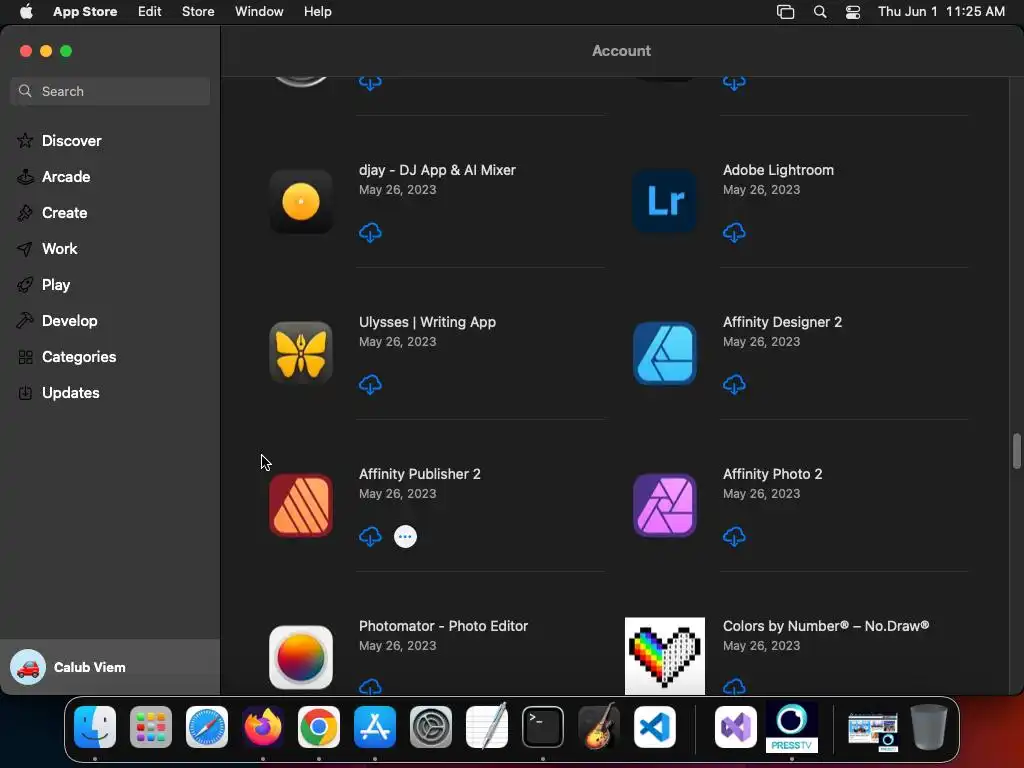Click the vertical scrollbar thumb
Screen dimensions: 1024x768
1016,451
